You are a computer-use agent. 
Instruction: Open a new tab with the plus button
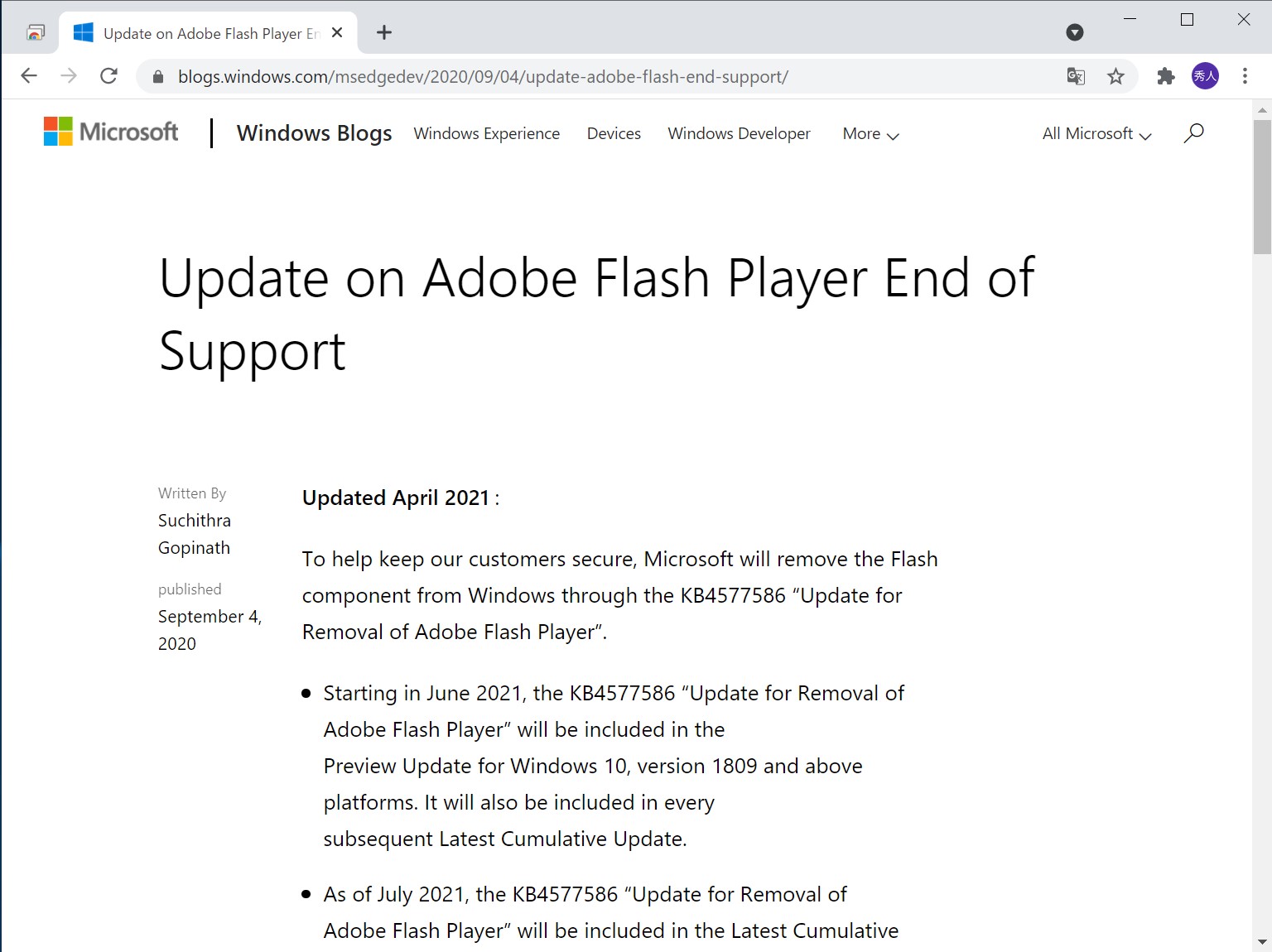coord(384,33)
